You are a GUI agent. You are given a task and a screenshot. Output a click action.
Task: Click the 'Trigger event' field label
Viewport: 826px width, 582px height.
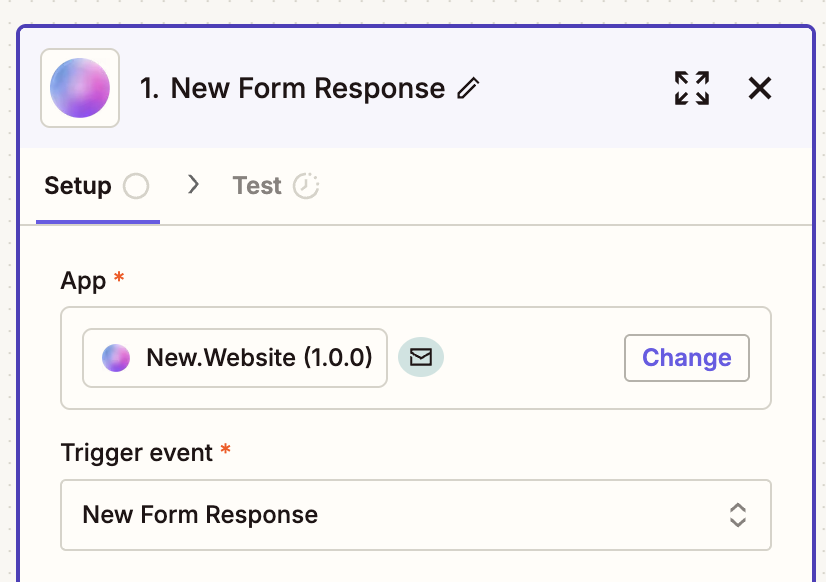(137, 453)
